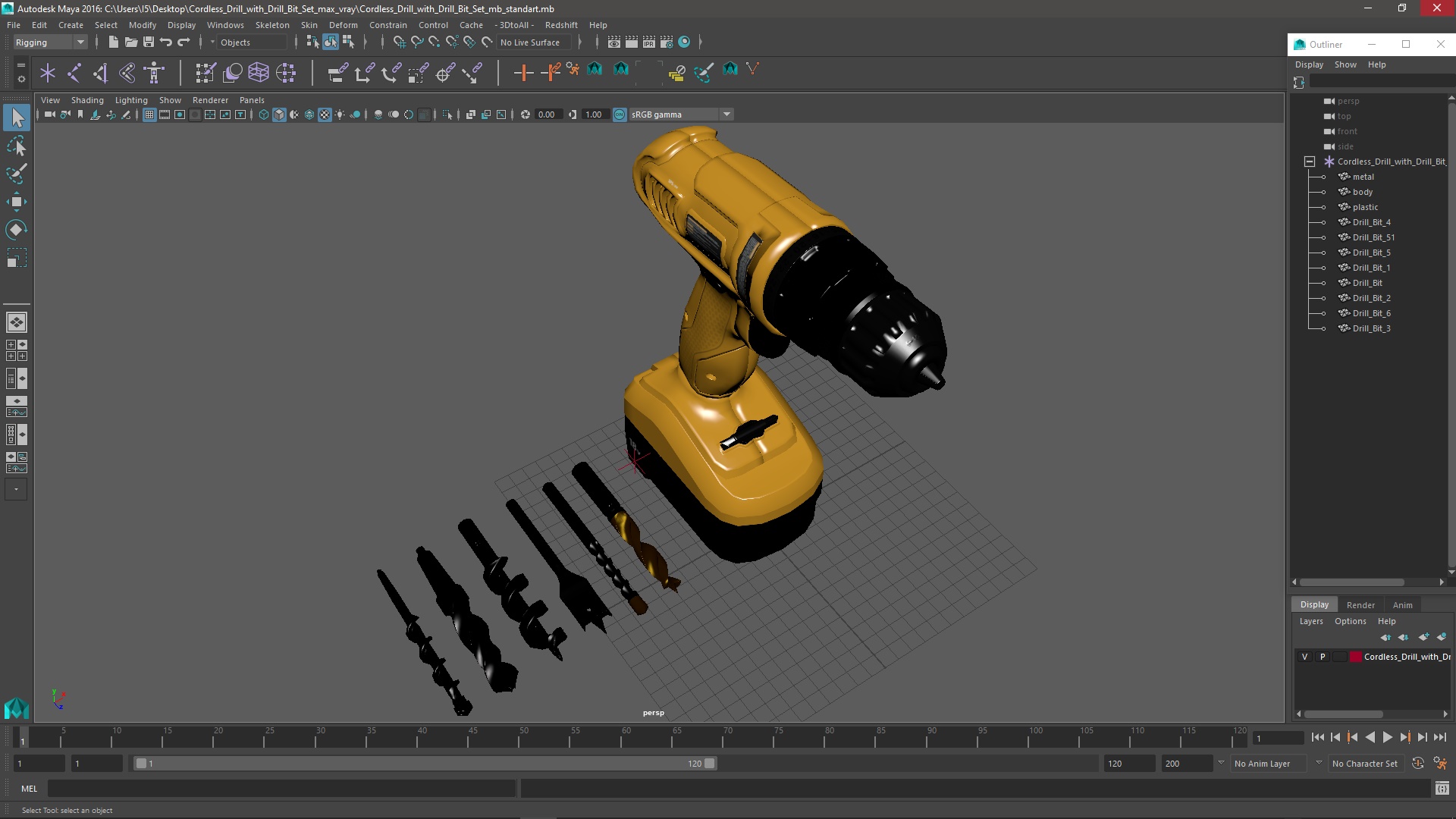This screenshot has height=819, width=1456.
Task: Click the Create Locator shelf icon
Action: tap(48, 73)
